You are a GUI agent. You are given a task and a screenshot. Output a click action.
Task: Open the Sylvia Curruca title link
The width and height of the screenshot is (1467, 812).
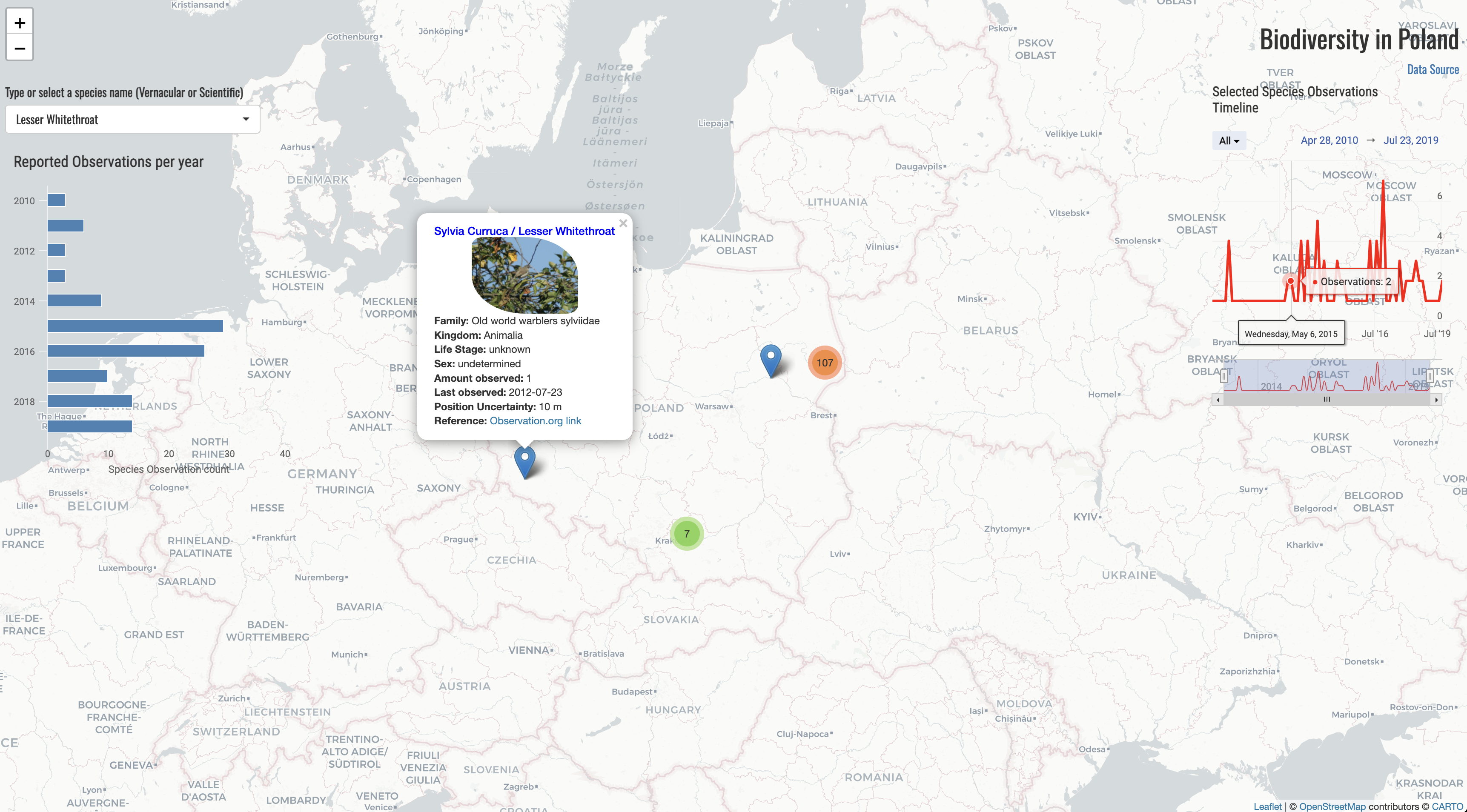tap(524, 231)
